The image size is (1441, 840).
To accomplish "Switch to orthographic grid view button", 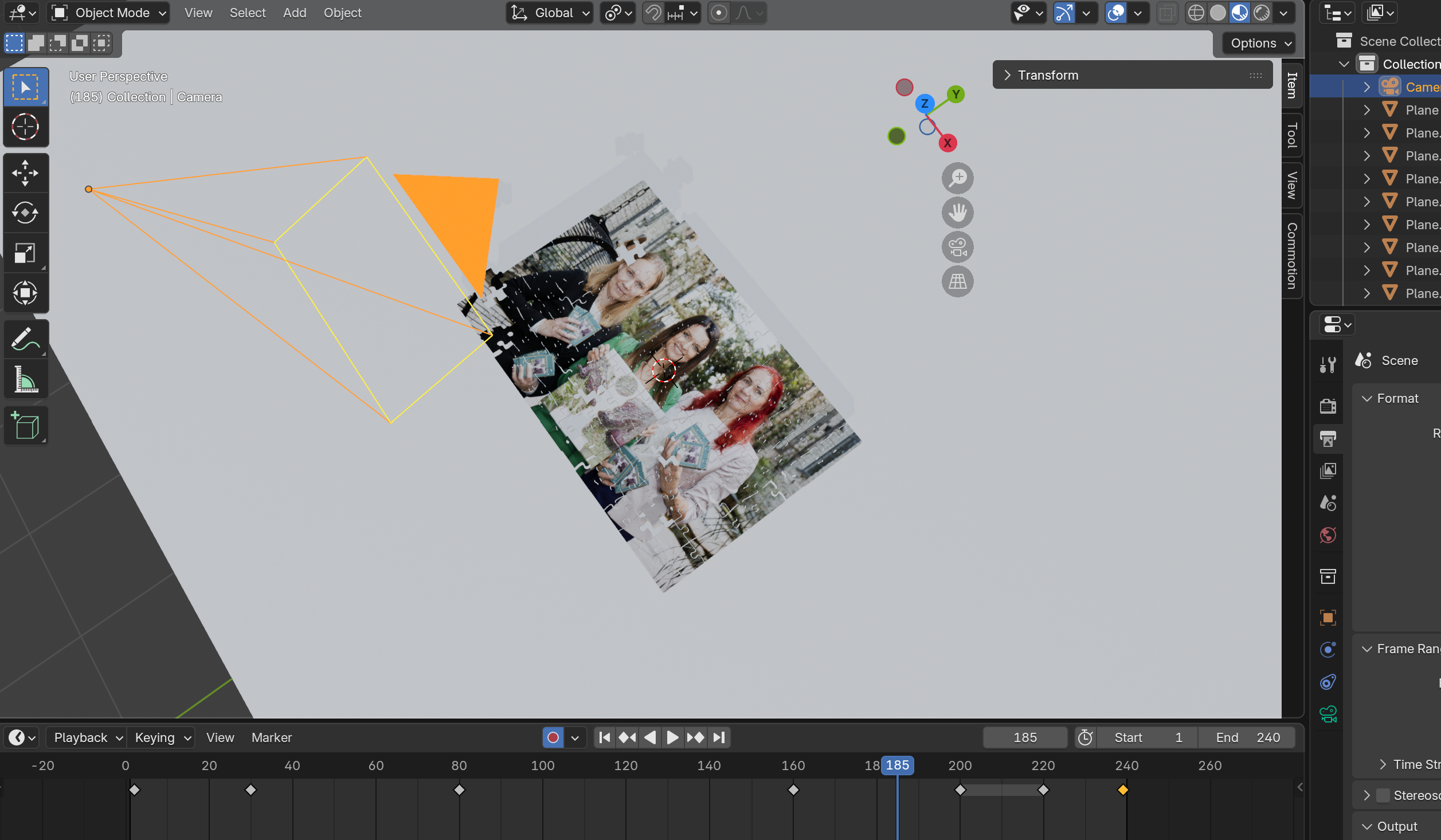I will pyautogui.click(x=957, y=281).
